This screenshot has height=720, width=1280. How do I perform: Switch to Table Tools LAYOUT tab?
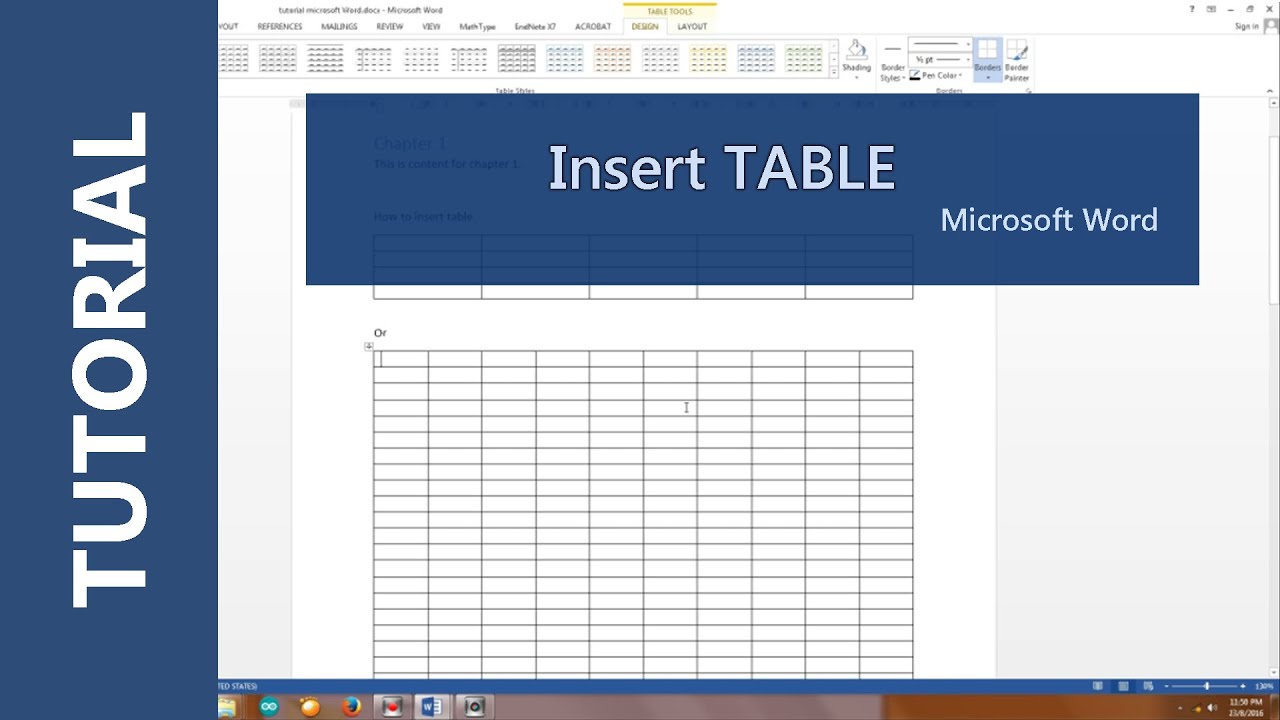692,26
